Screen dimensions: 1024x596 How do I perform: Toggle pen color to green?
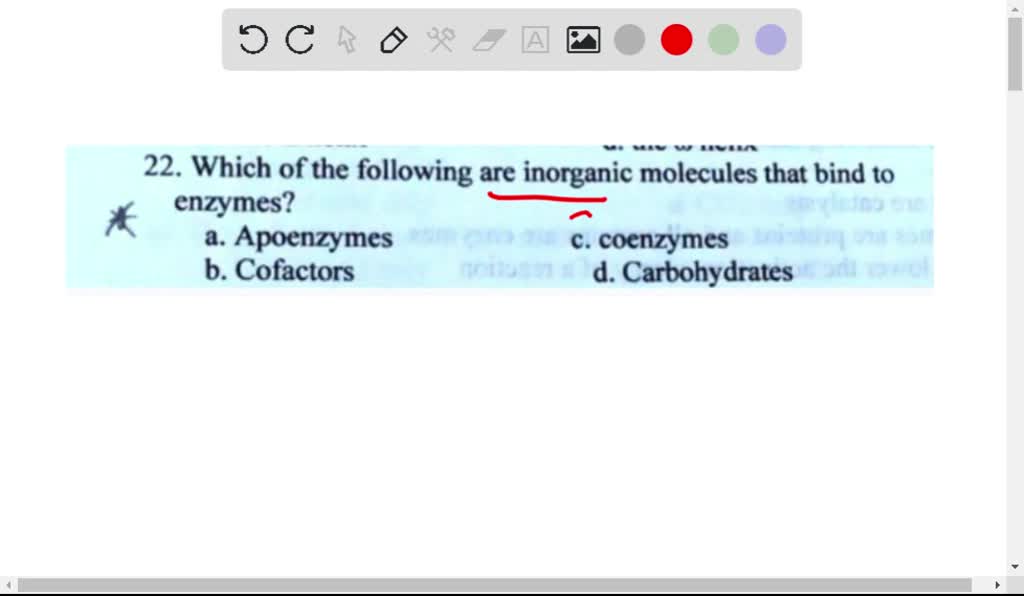click(x=723, y=39)
